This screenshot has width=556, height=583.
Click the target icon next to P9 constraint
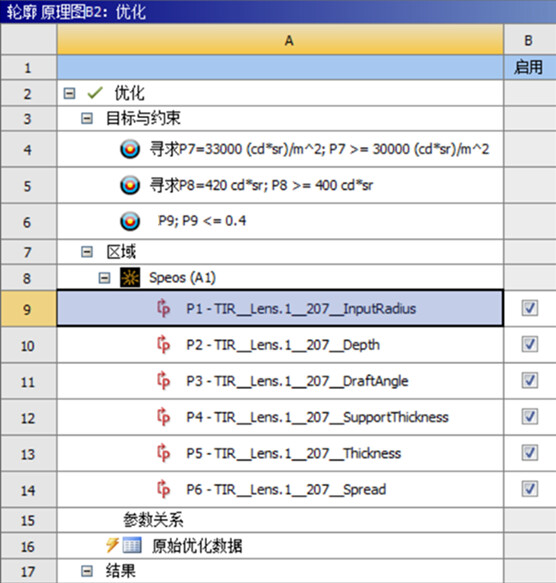tap(130, 221)
